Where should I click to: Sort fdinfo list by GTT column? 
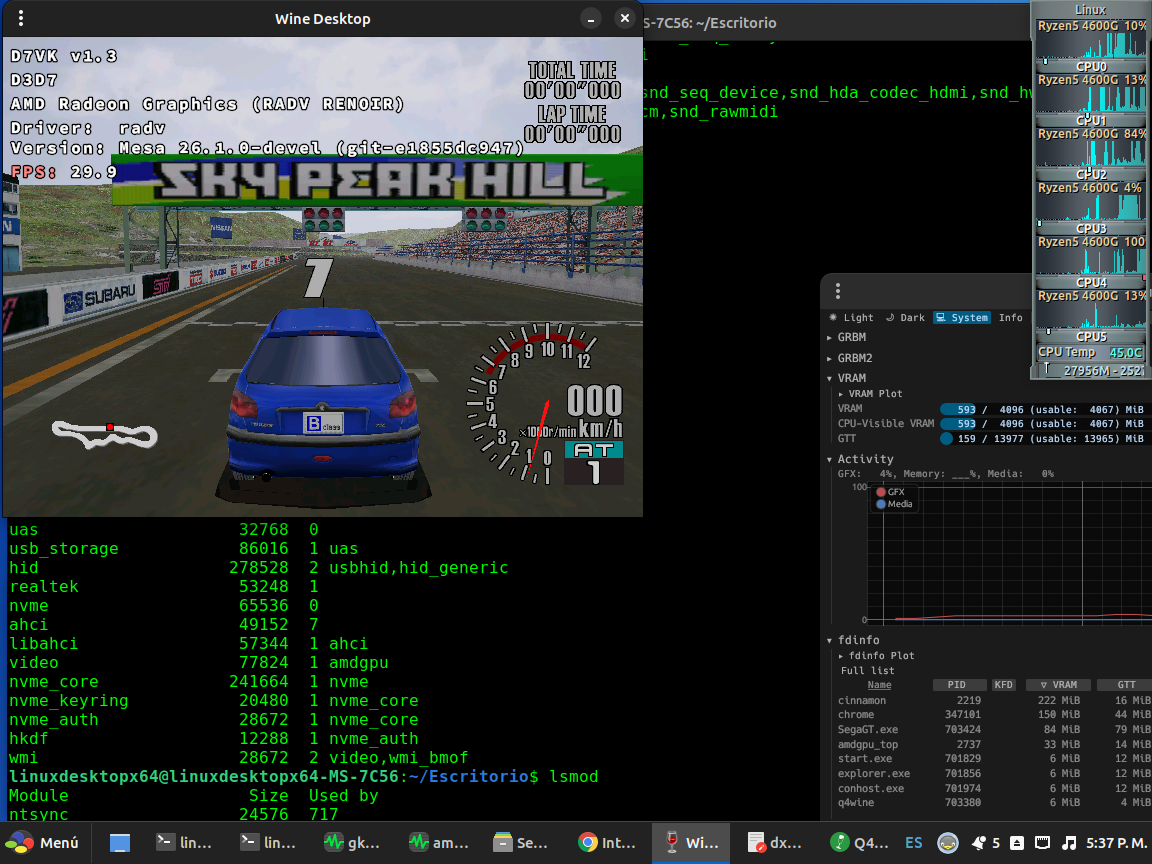[x=1126, y=685]
